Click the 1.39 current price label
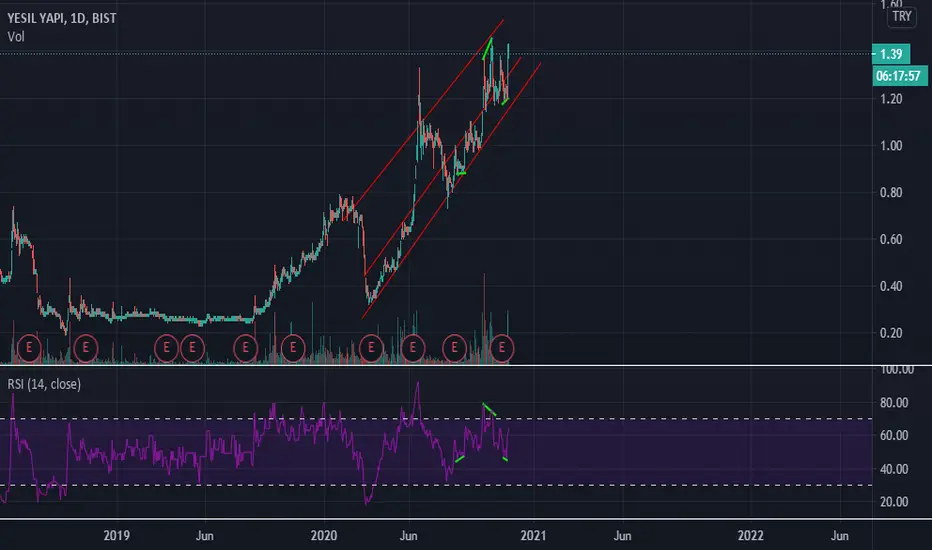 891,54
